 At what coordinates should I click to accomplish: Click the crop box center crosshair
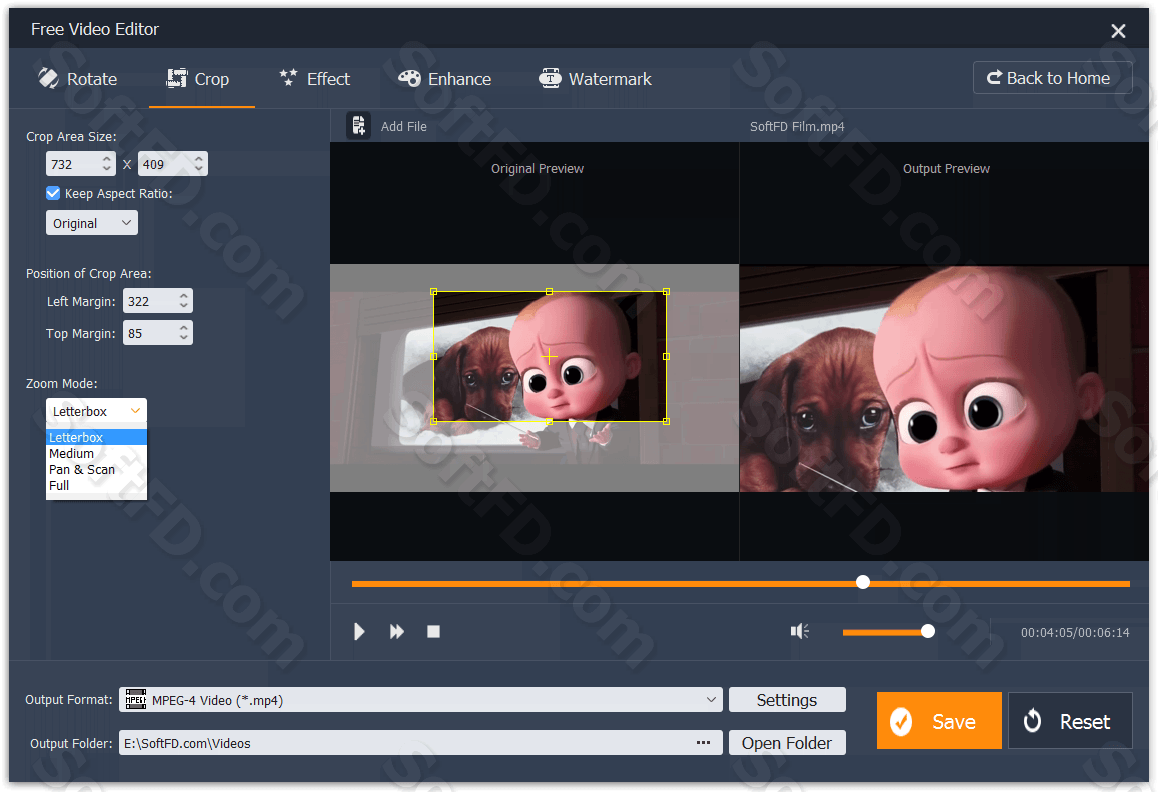[x=549, y=357]
